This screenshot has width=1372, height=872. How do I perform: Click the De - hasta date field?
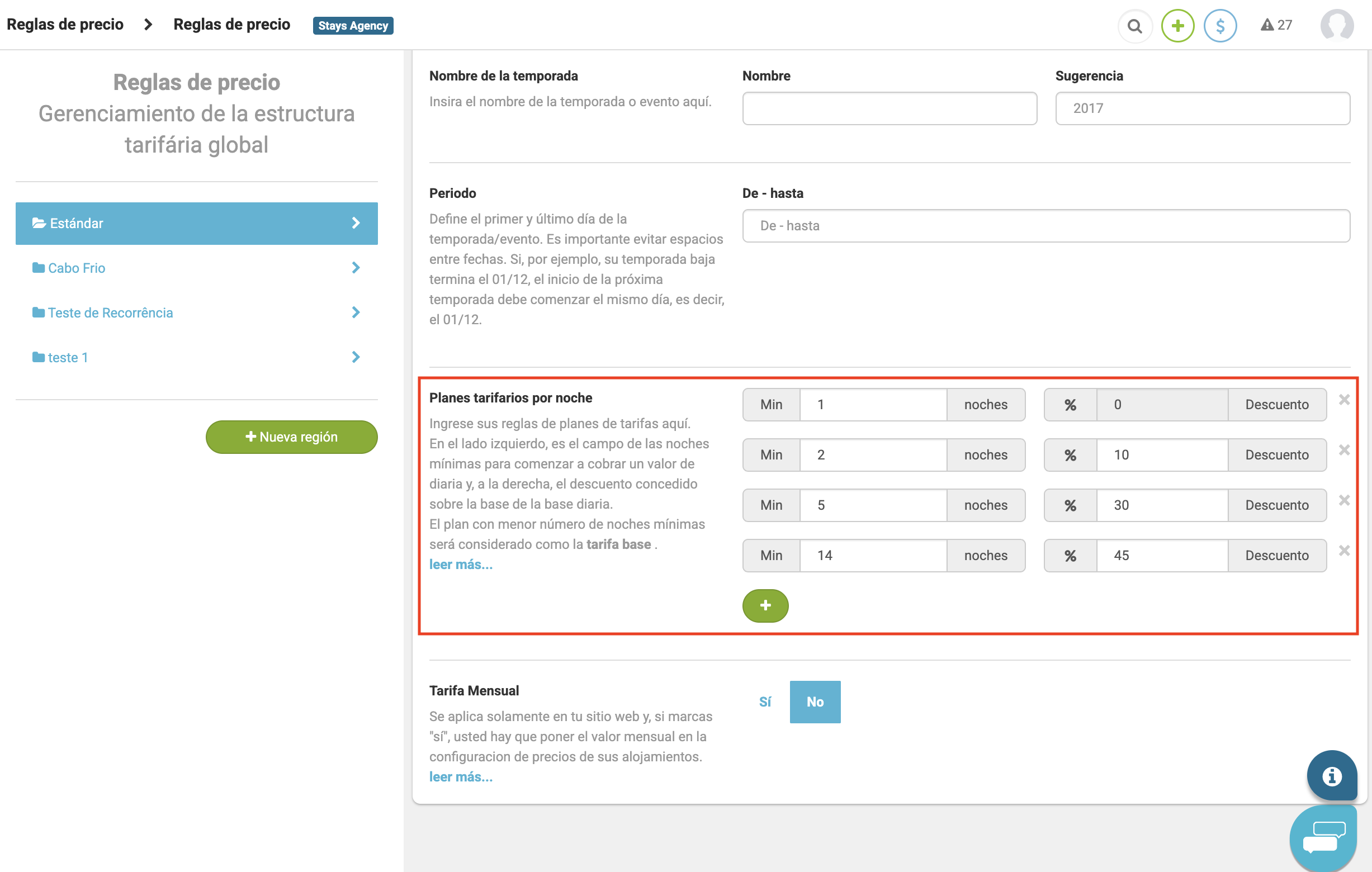point(1045,226)
